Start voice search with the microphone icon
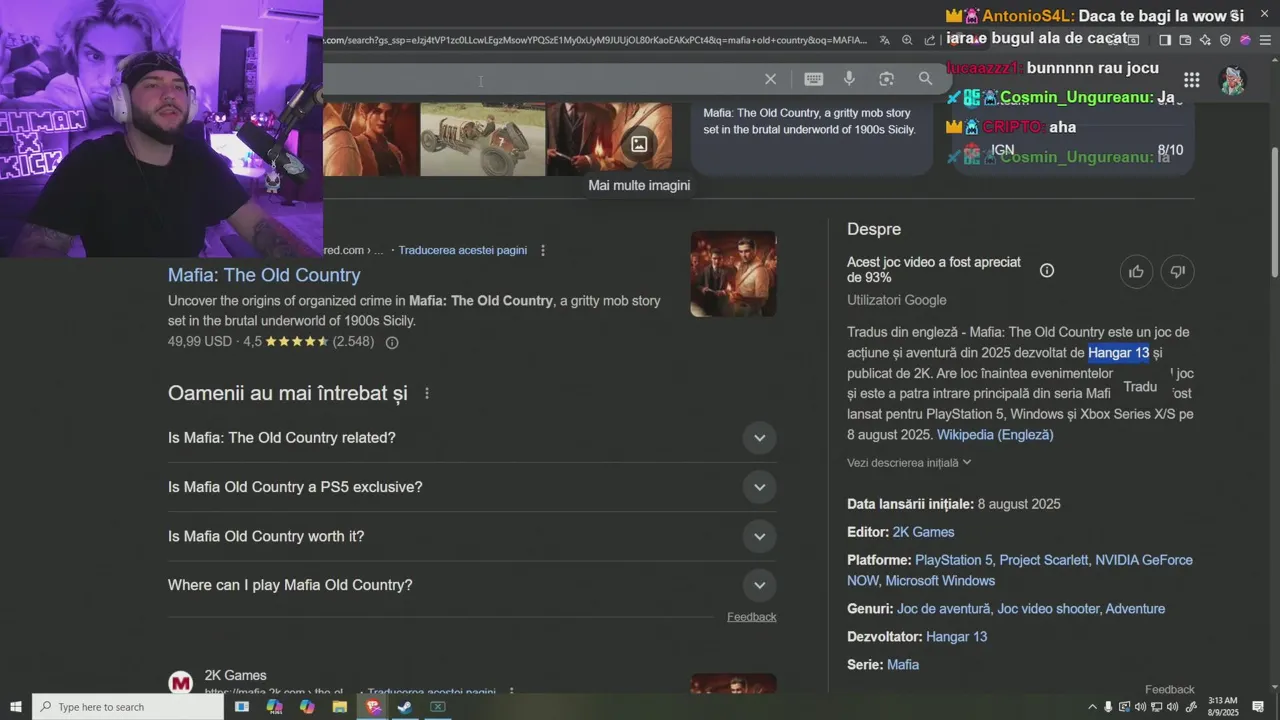1280x720 pixels. click(849, 79)
